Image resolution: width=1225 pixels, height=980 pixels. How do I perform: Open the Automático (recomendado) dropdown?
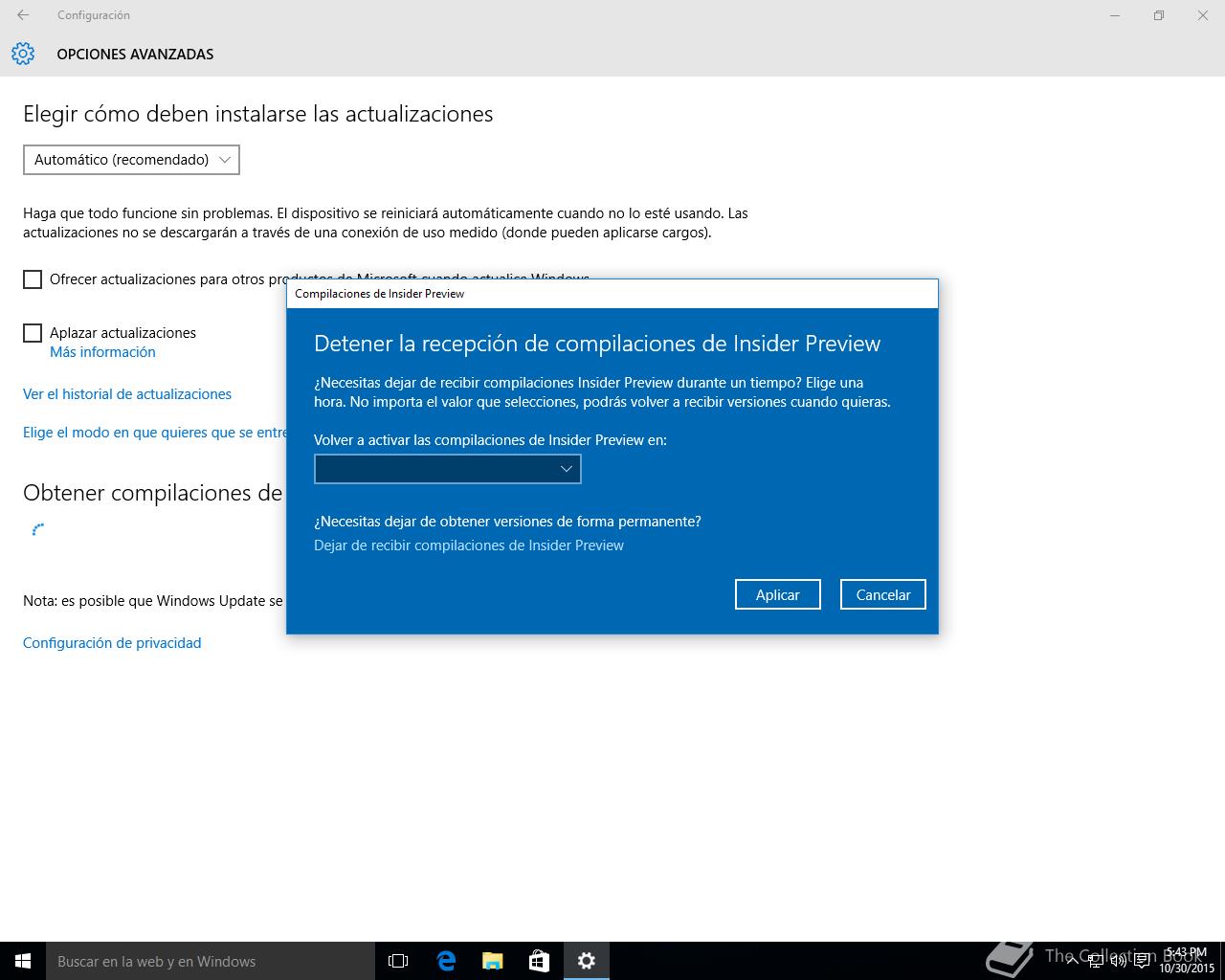131,160
